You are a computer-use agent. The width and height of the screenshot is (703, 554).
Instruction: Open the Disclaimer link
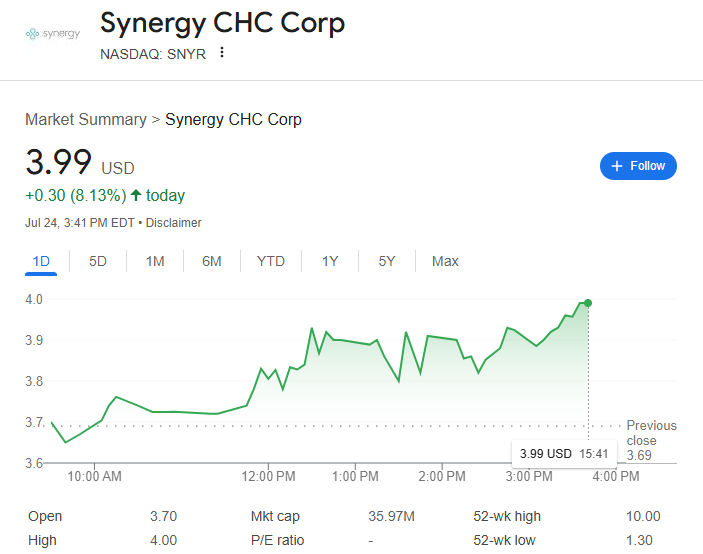click(174, 223)
